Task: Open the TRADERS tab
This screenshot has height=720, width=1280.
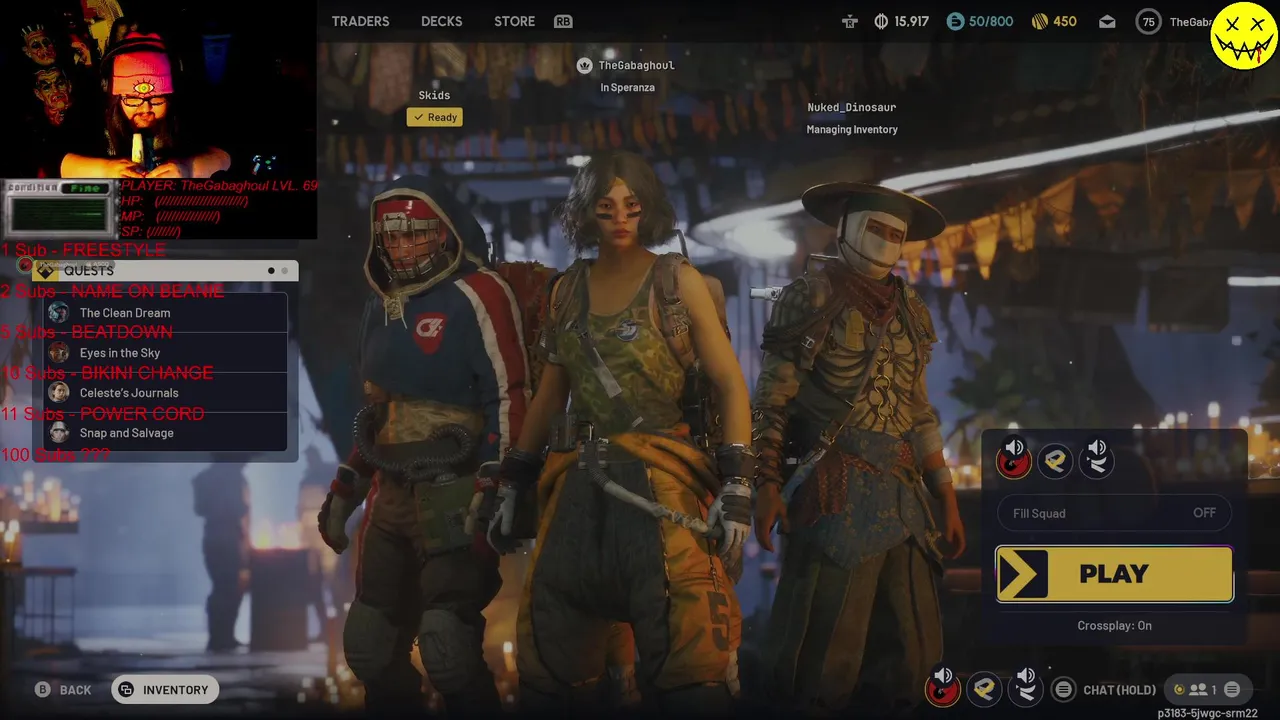Action: coord(360,21)
